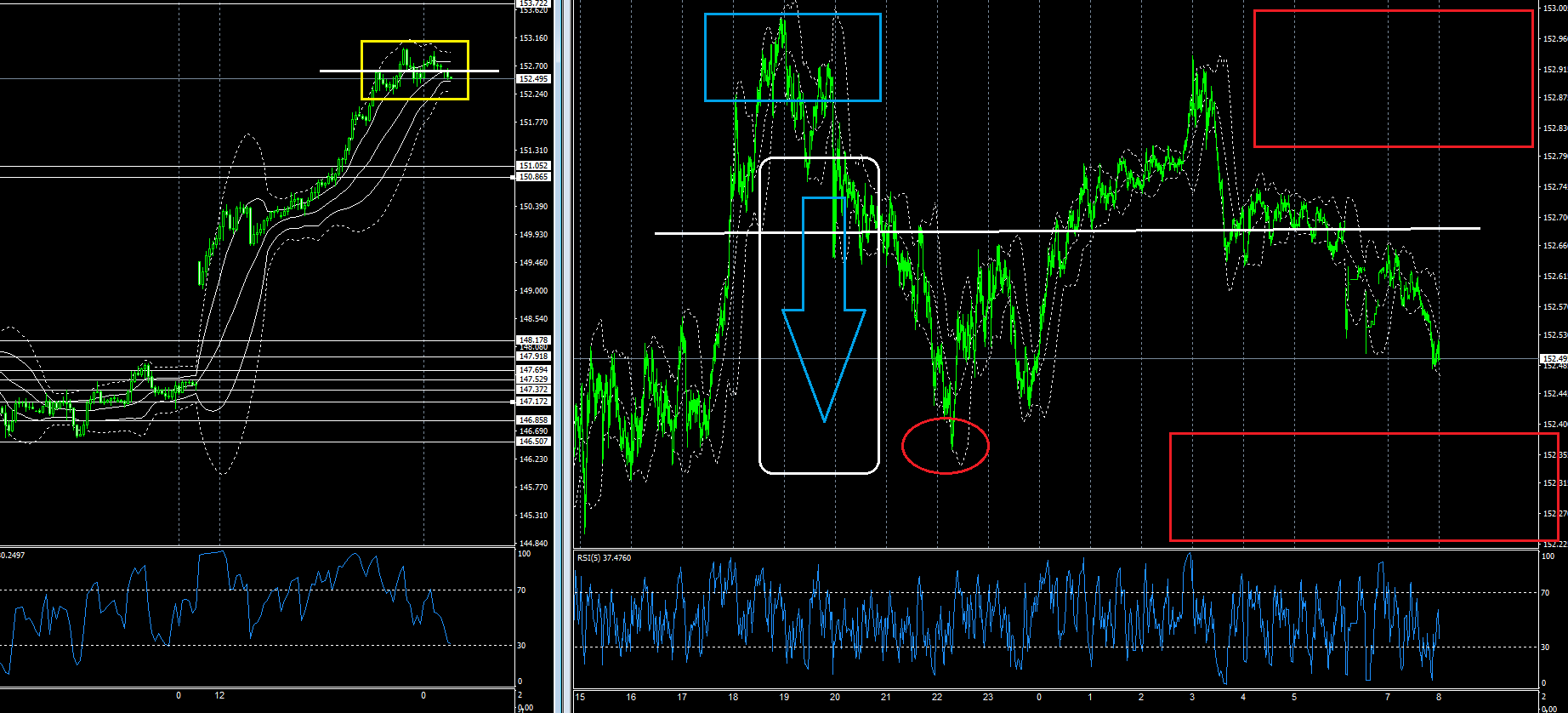
Task: Click the 150.865 horizontal line price tag
Action: pos(534,177)
